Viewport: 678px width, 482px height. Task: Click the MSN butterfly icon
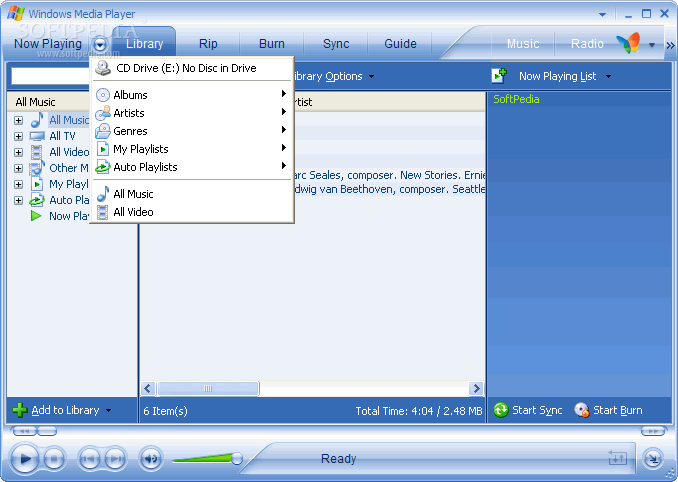tap(628, 43)
